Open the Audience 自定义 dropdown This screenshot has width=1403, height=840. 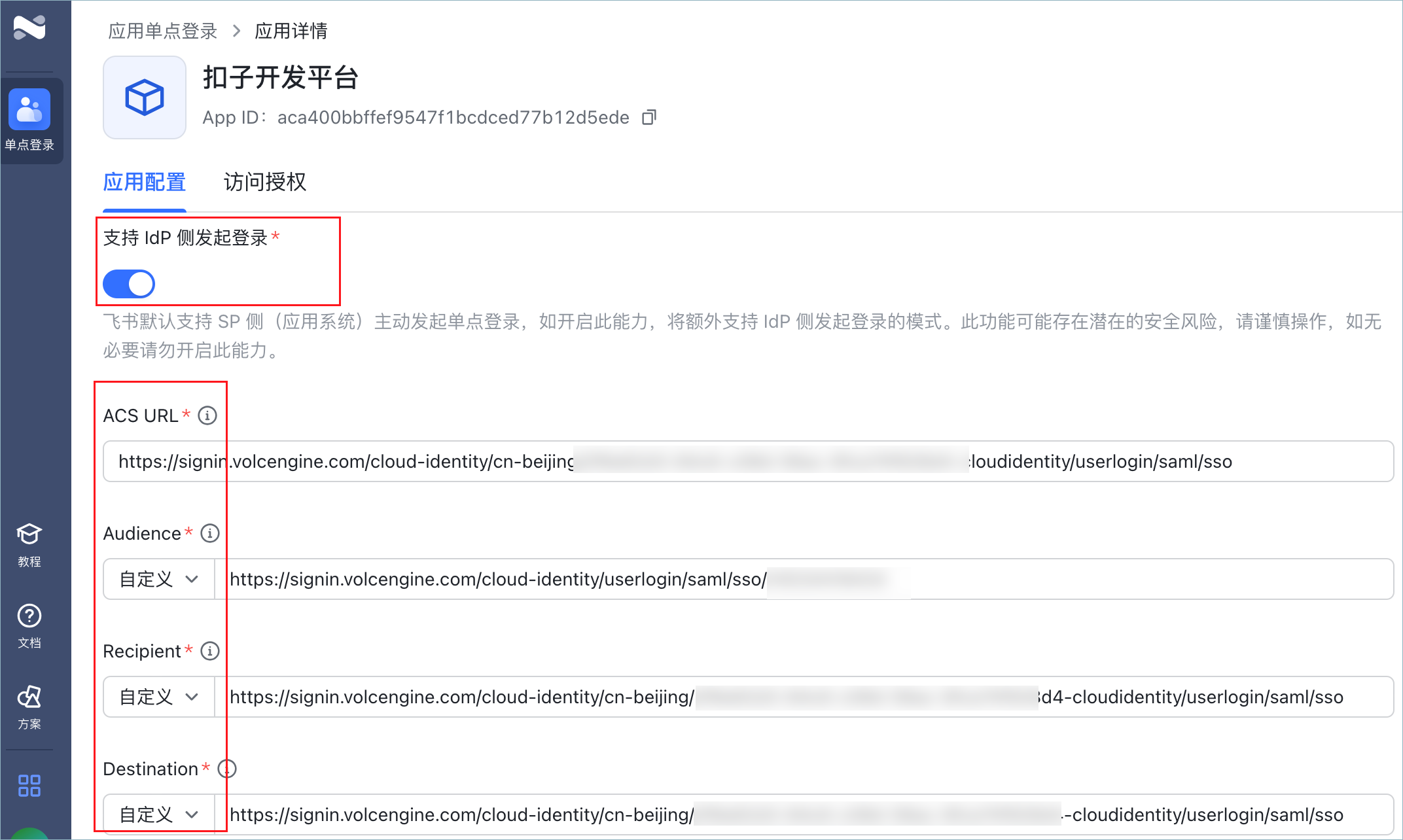coord(158,579)
